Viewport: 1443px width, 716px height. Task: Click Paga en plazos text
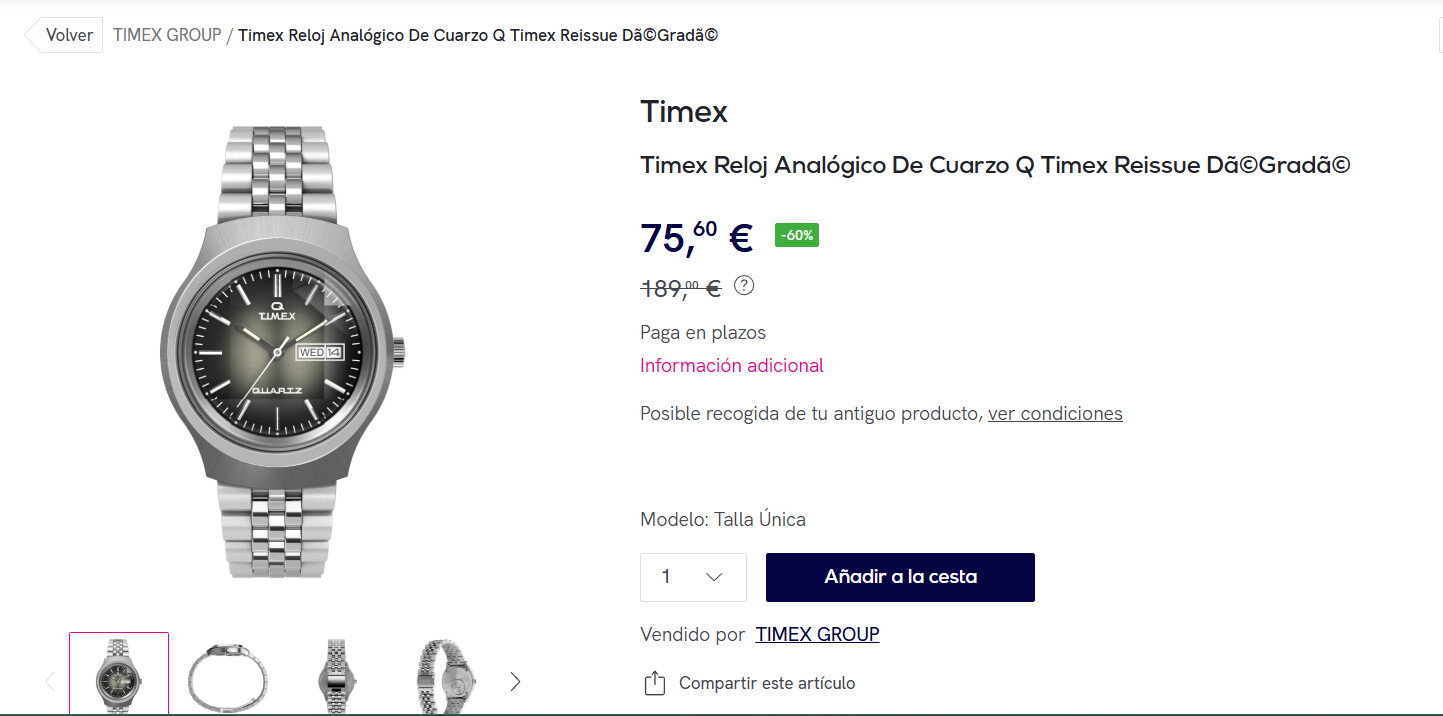click(703, 332)
